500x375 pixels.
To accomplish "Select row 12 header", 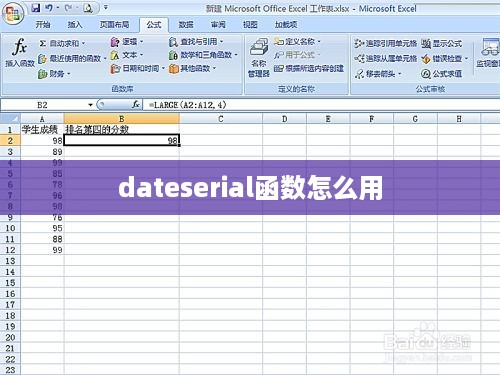I will [10, 250].
